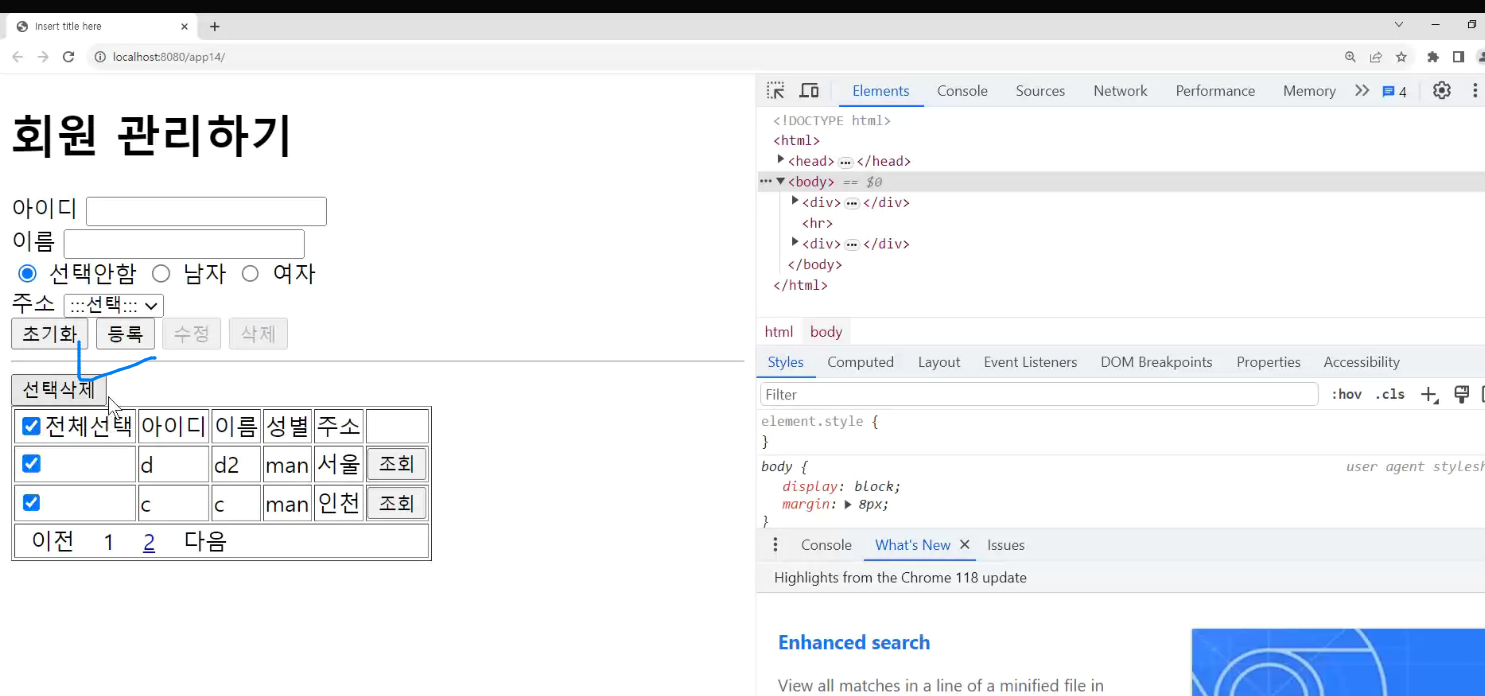1485x696 pixels.
Task: Open DevTools customize kebab menu
Action: click(x=1475, y=91)
